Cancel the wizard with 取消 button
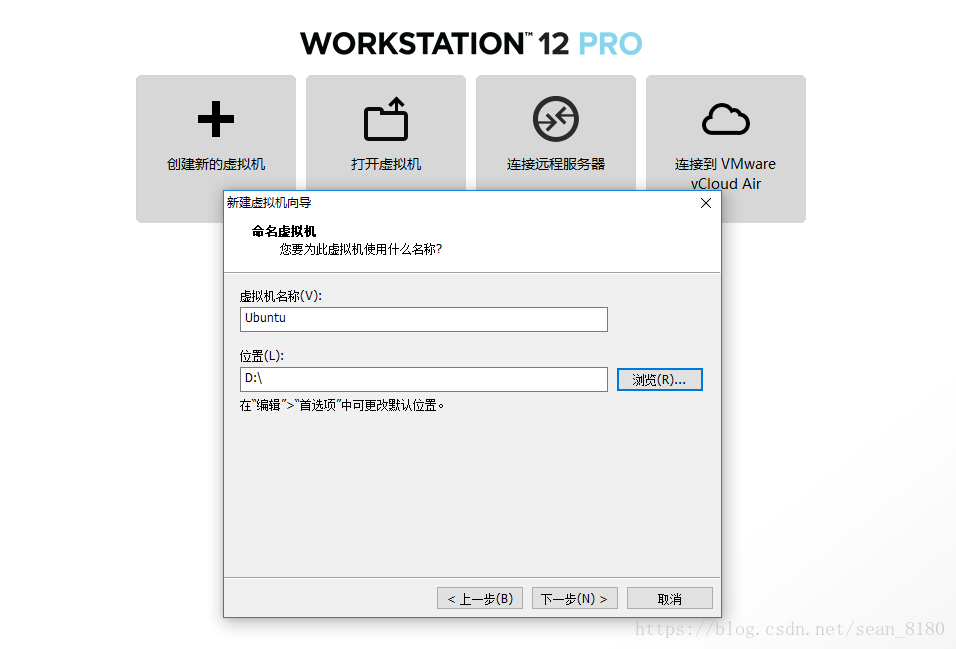The image size is (956, 649). [x=669, y=598]
